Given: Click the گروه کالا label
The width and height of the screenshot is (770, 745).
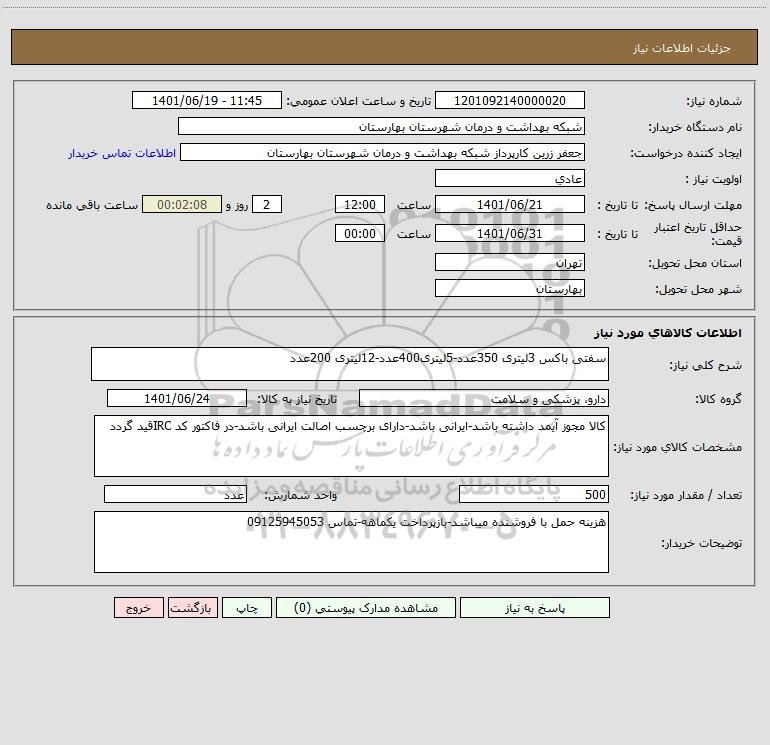Looking at the screenshot, I should pos(718,399).
